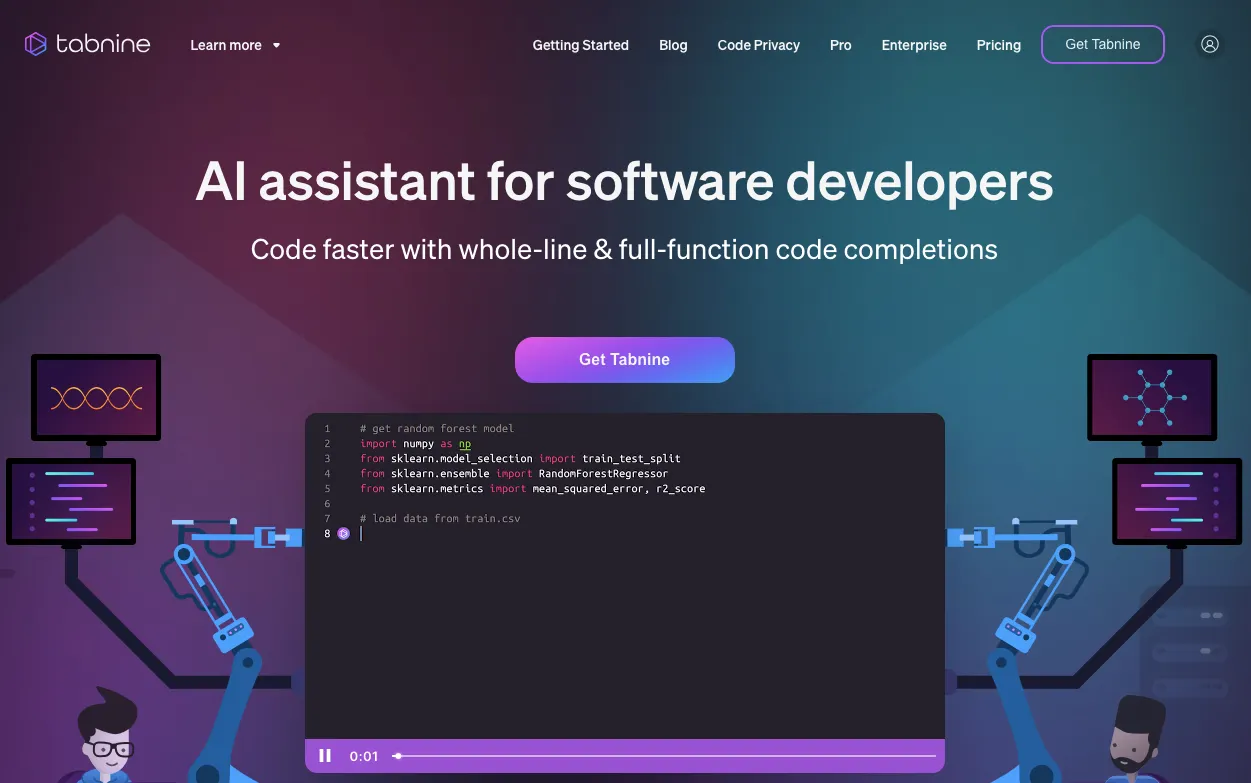
Task: Click the DNA helix monitor illustration
Action: click(x=96, y=398)
